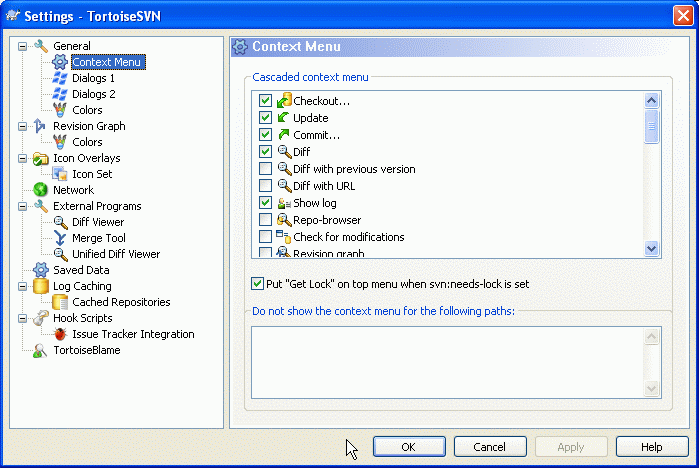
Task: Collapse the External Programs tree node
Action: pos(22,206)
